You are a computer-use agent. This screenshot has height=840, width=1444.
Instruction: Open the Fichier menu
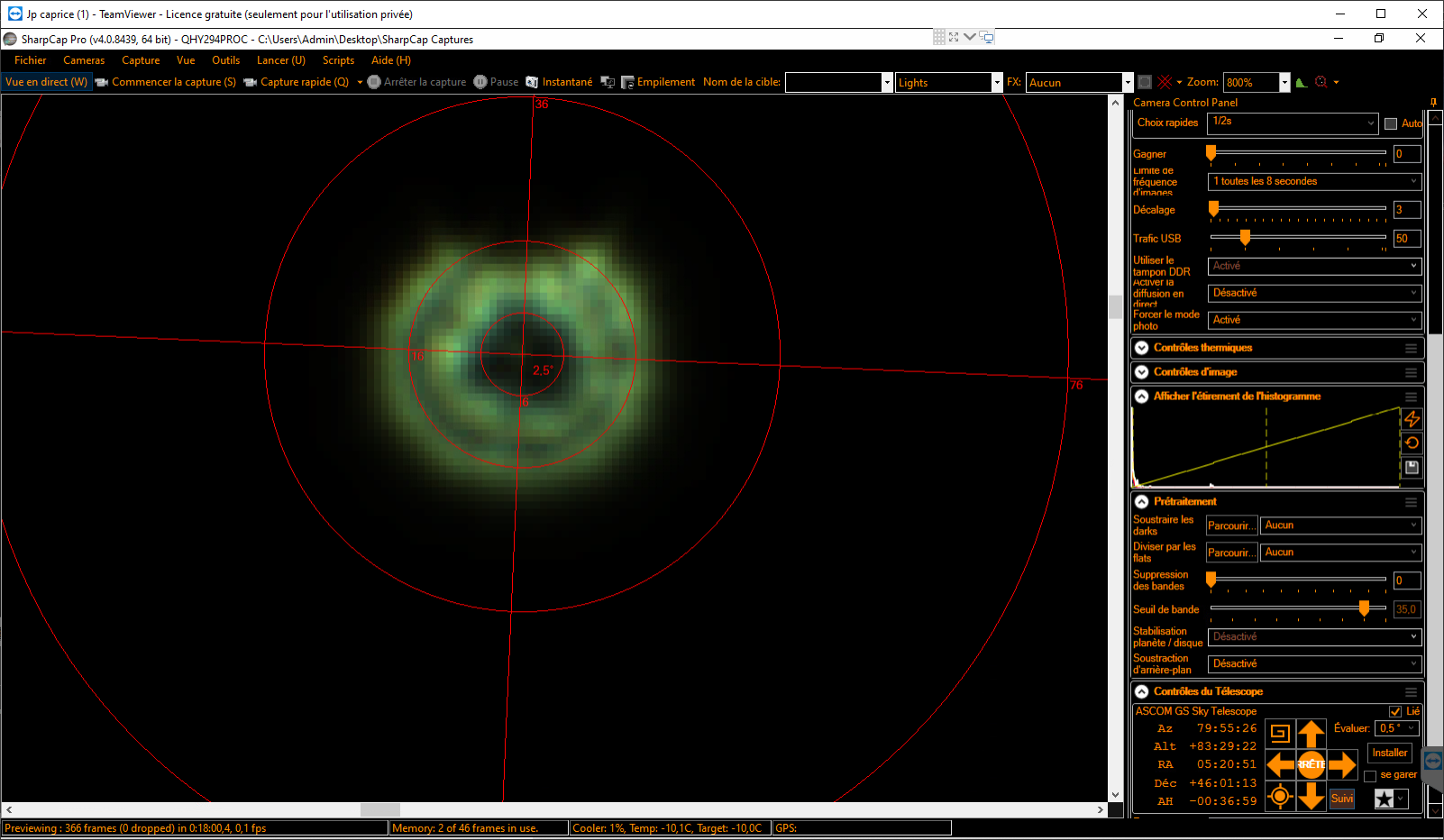coord(31,60)
